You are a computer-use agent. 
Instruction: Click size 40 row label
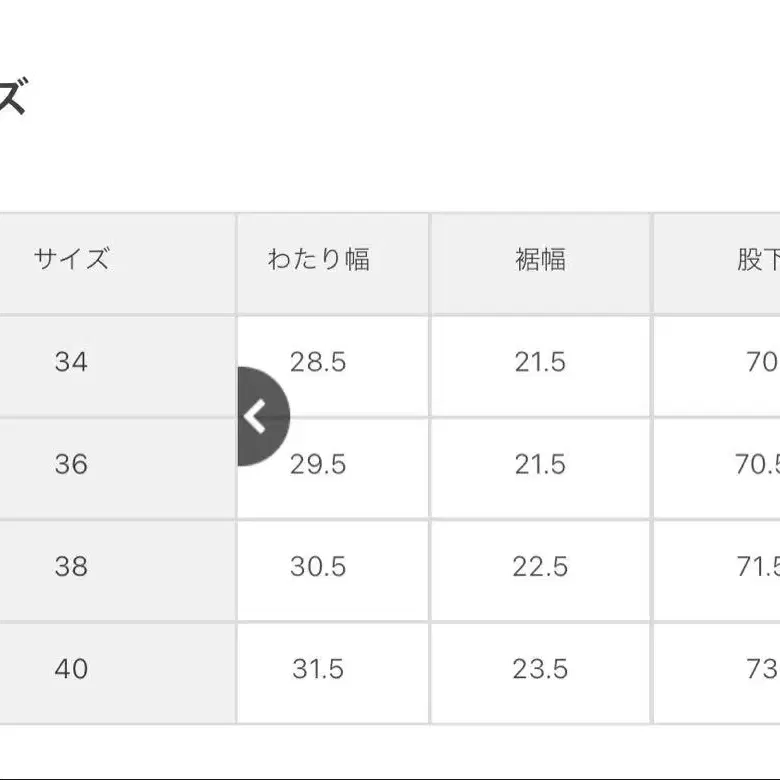(71, 669)
